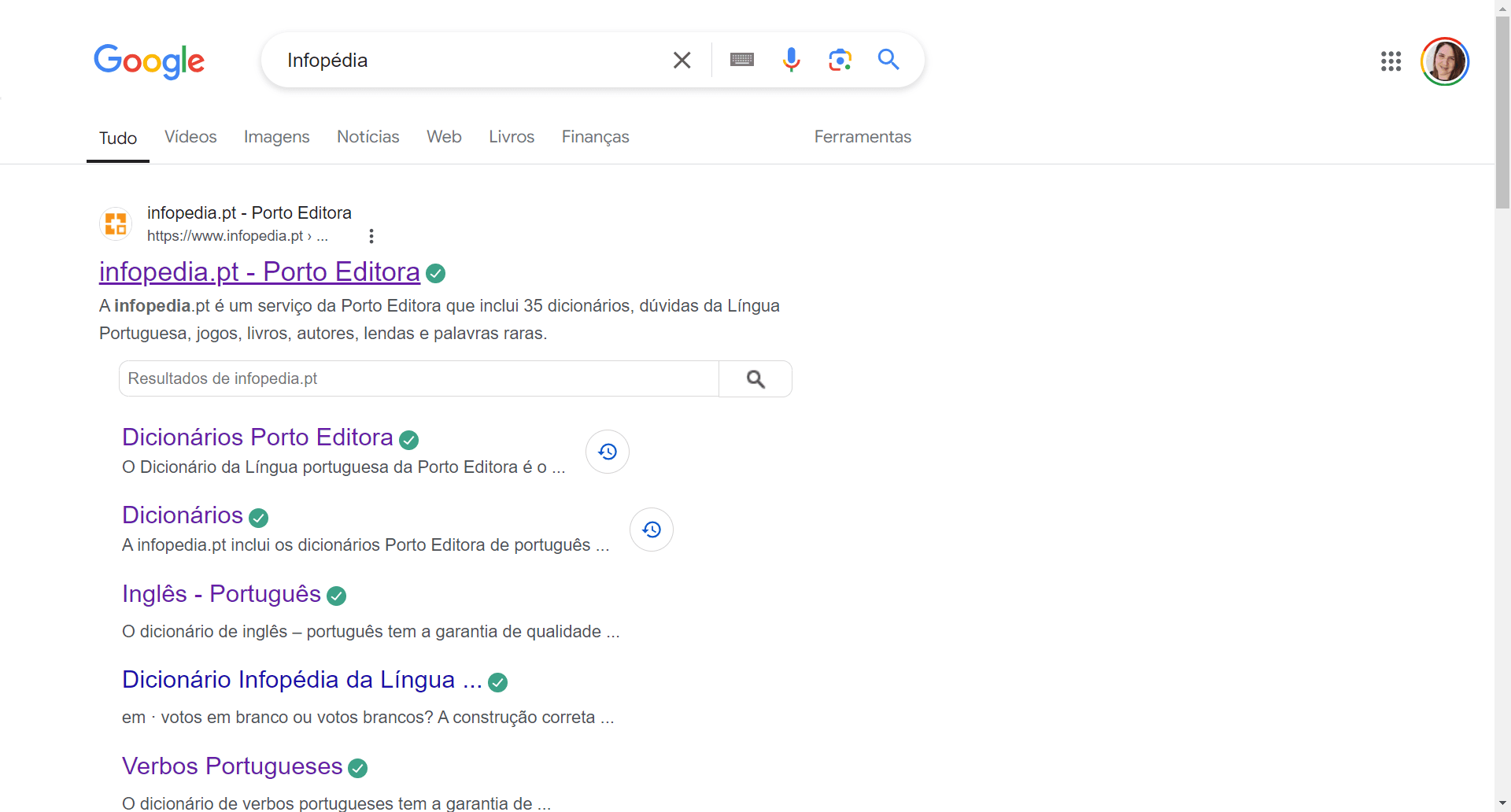Open Google Lens image search

click(x=840, y=60)
